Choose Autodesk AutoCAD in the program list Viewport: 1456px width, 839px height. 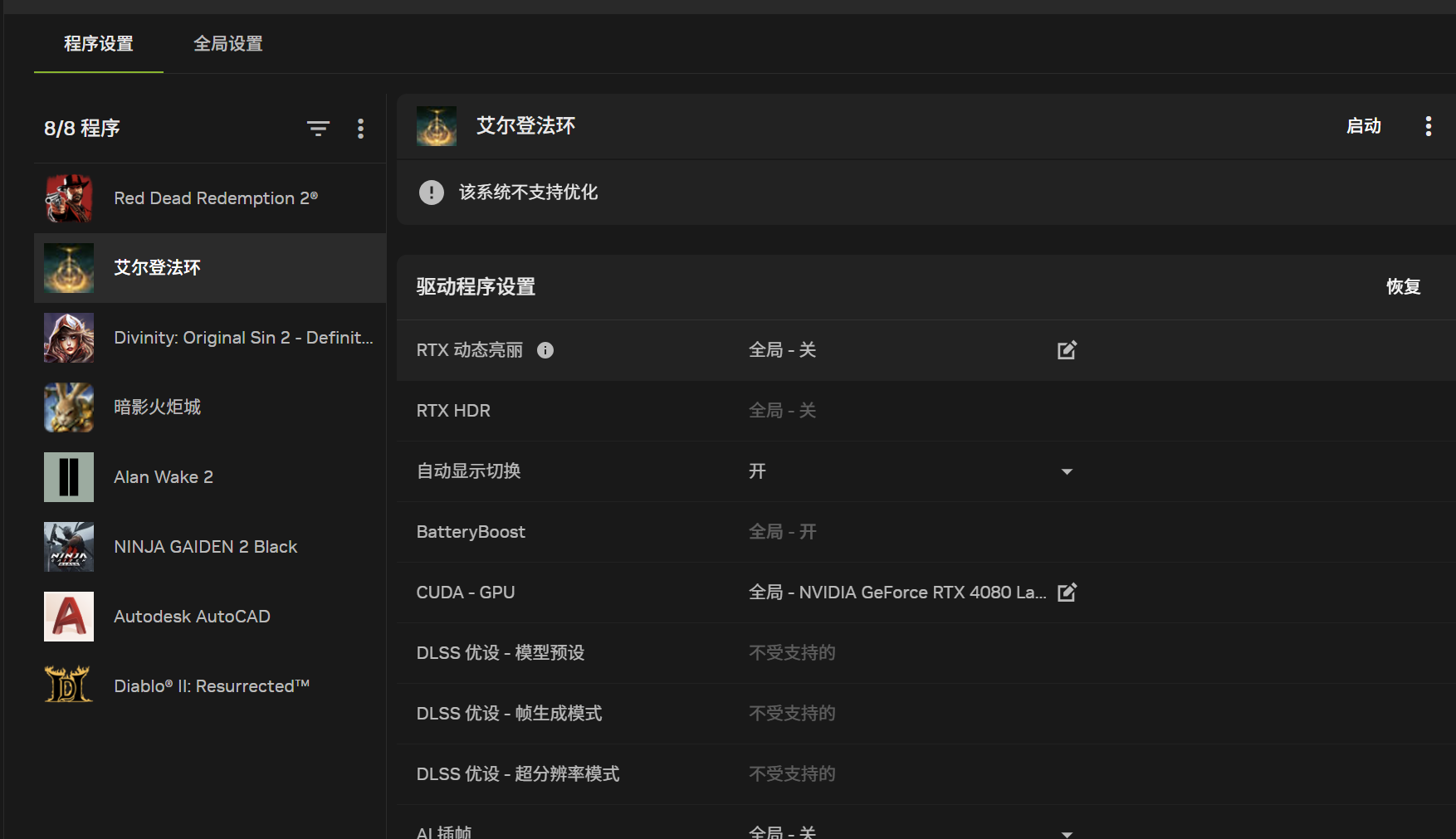tap(192, 617)
